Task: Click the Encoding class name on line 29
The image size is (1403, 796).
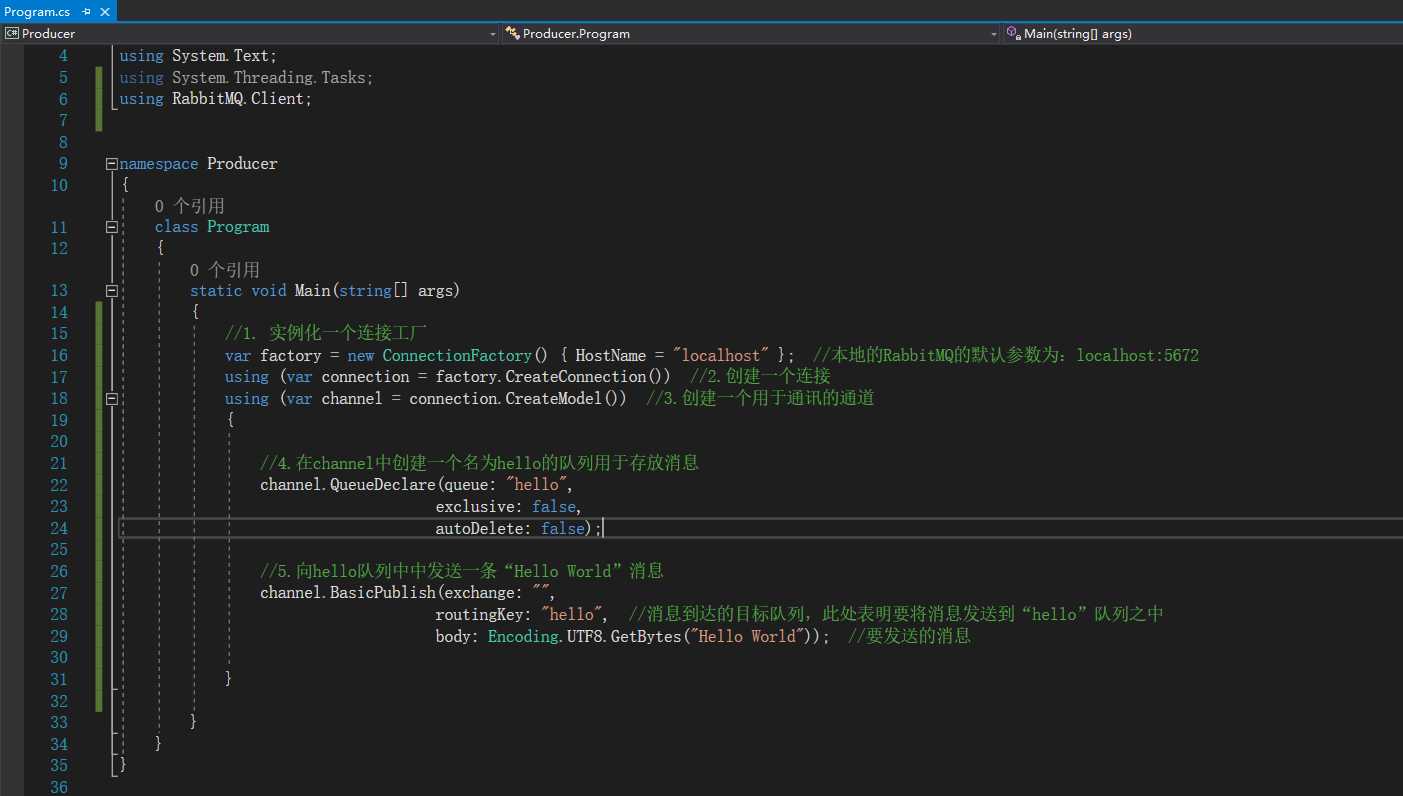Action: point(523,636)
